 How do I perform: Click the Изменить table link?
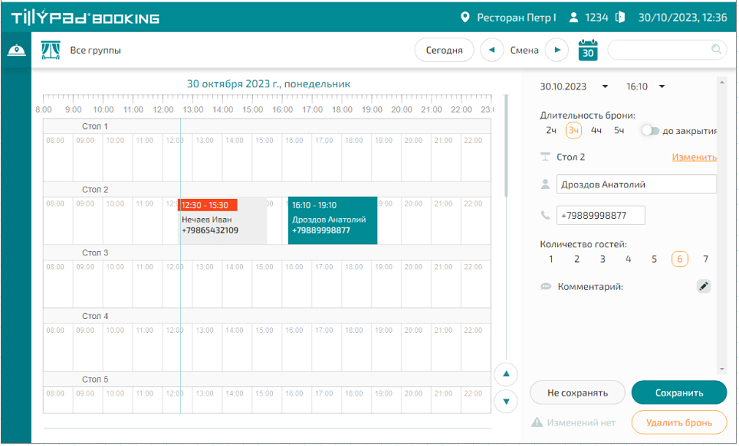(693, 157)
